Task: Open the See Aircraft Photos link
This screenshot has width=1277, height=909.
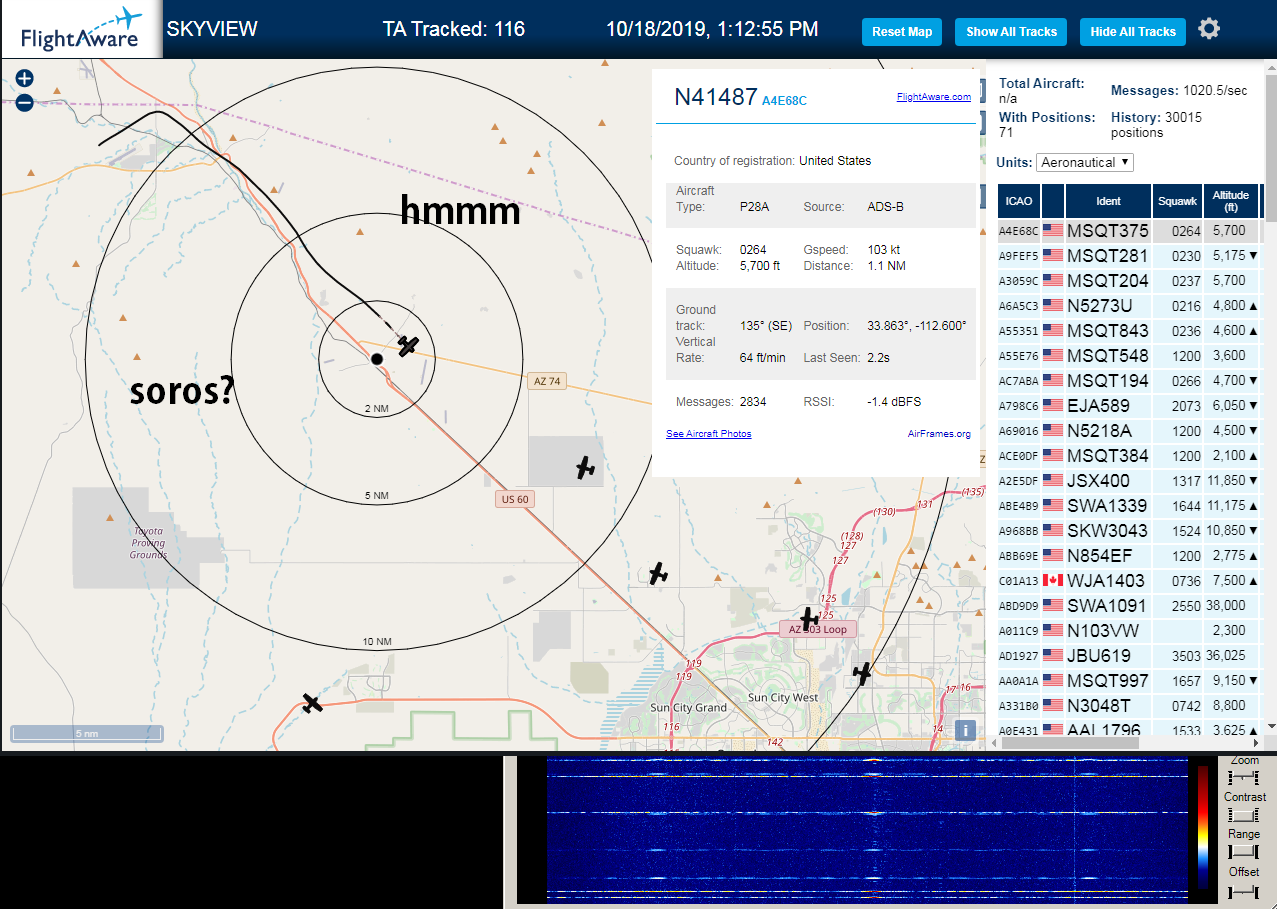Action: pos(708,434)
